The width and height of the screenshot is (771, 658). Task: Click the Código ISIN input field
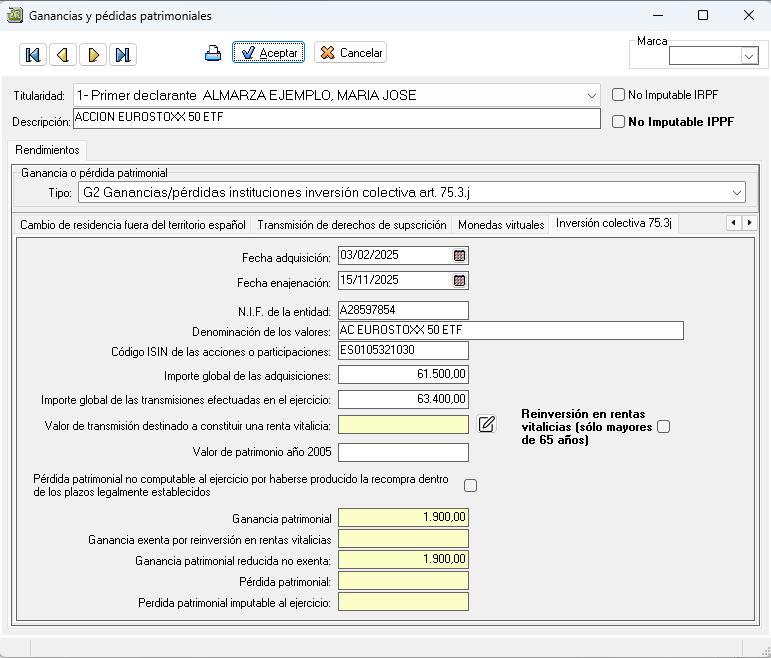pyautogui.click(x=403, y=351)
